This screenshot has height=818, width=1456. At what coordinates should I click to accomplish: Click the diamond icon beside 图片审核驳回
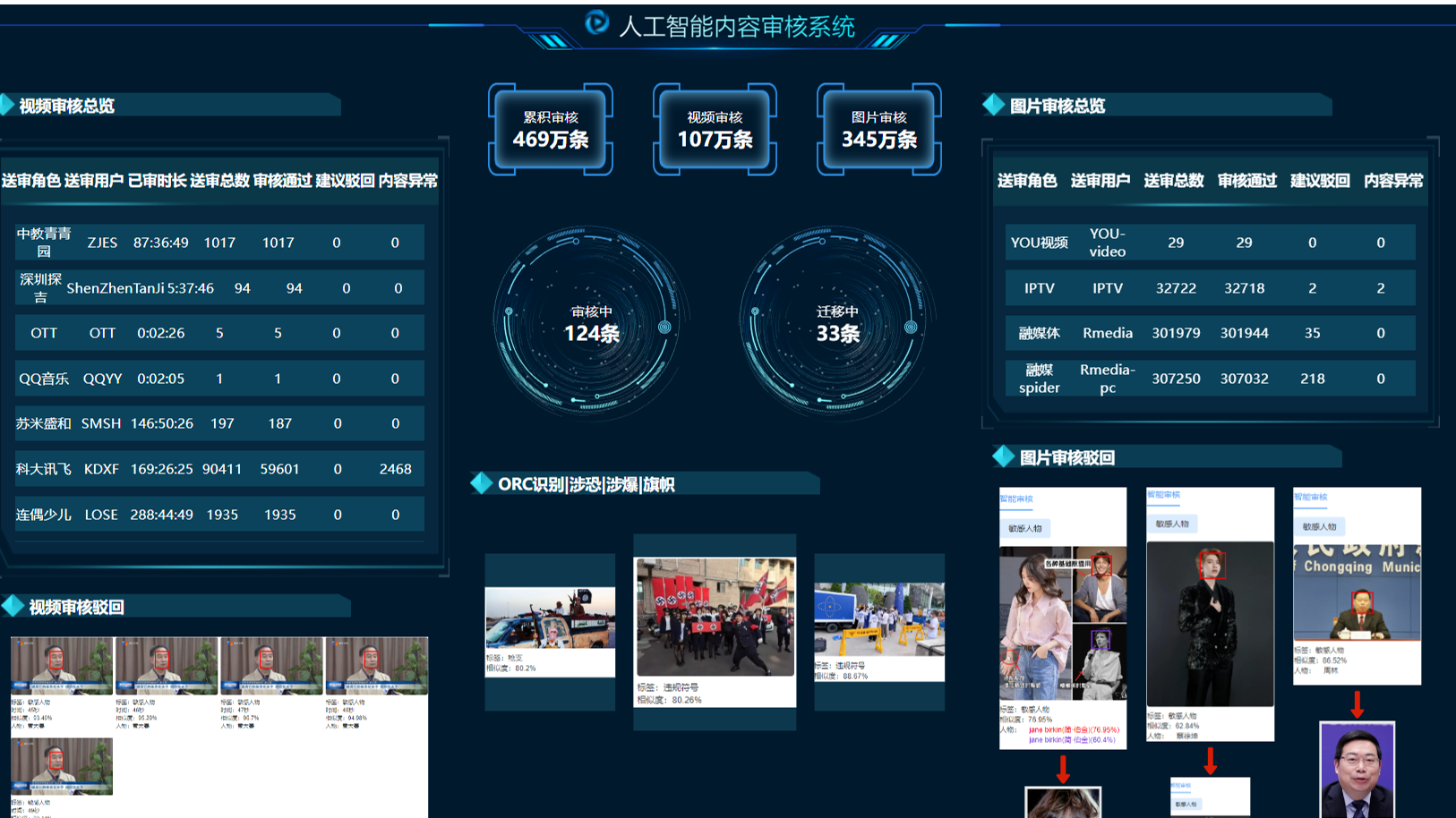click(1003, 456)
